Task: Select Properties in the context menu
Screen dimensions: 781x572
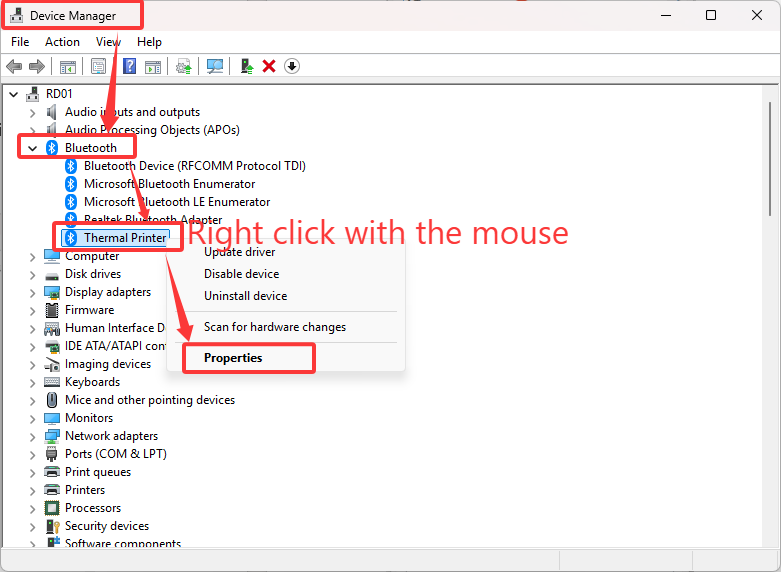Action: coord(233,358)
